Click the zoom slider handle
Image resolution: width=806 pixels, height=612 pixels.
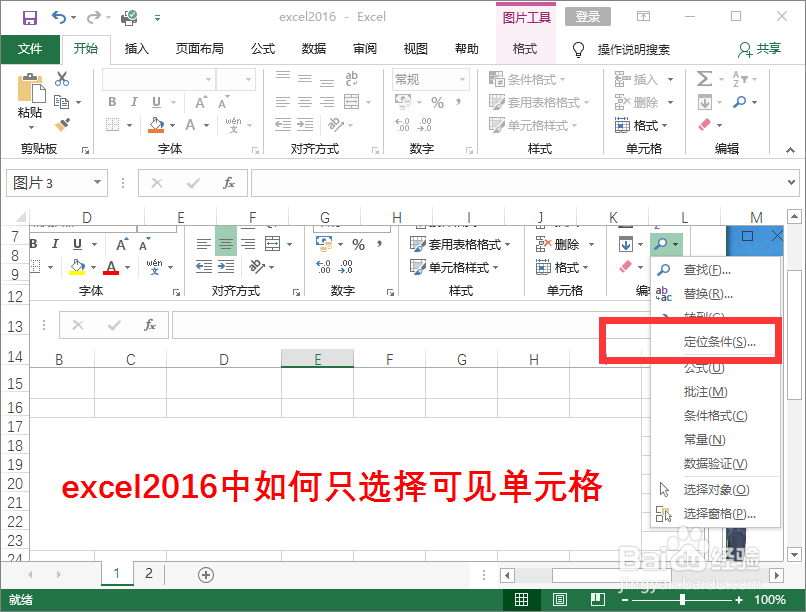click(682, 600)
